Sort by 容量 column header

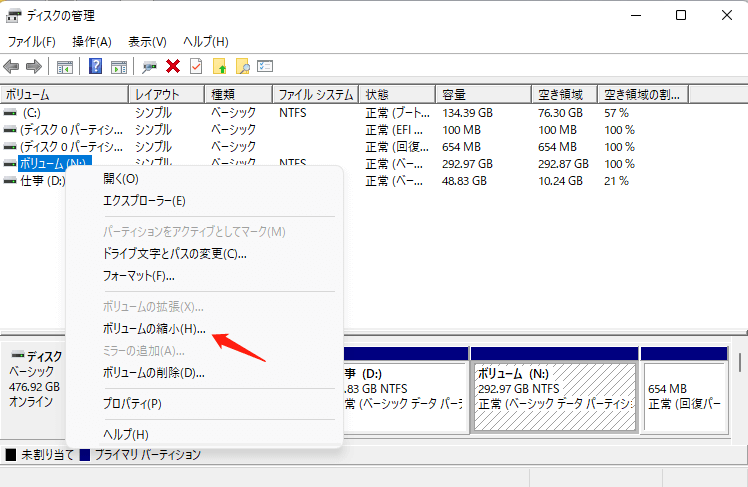(483, 94)
